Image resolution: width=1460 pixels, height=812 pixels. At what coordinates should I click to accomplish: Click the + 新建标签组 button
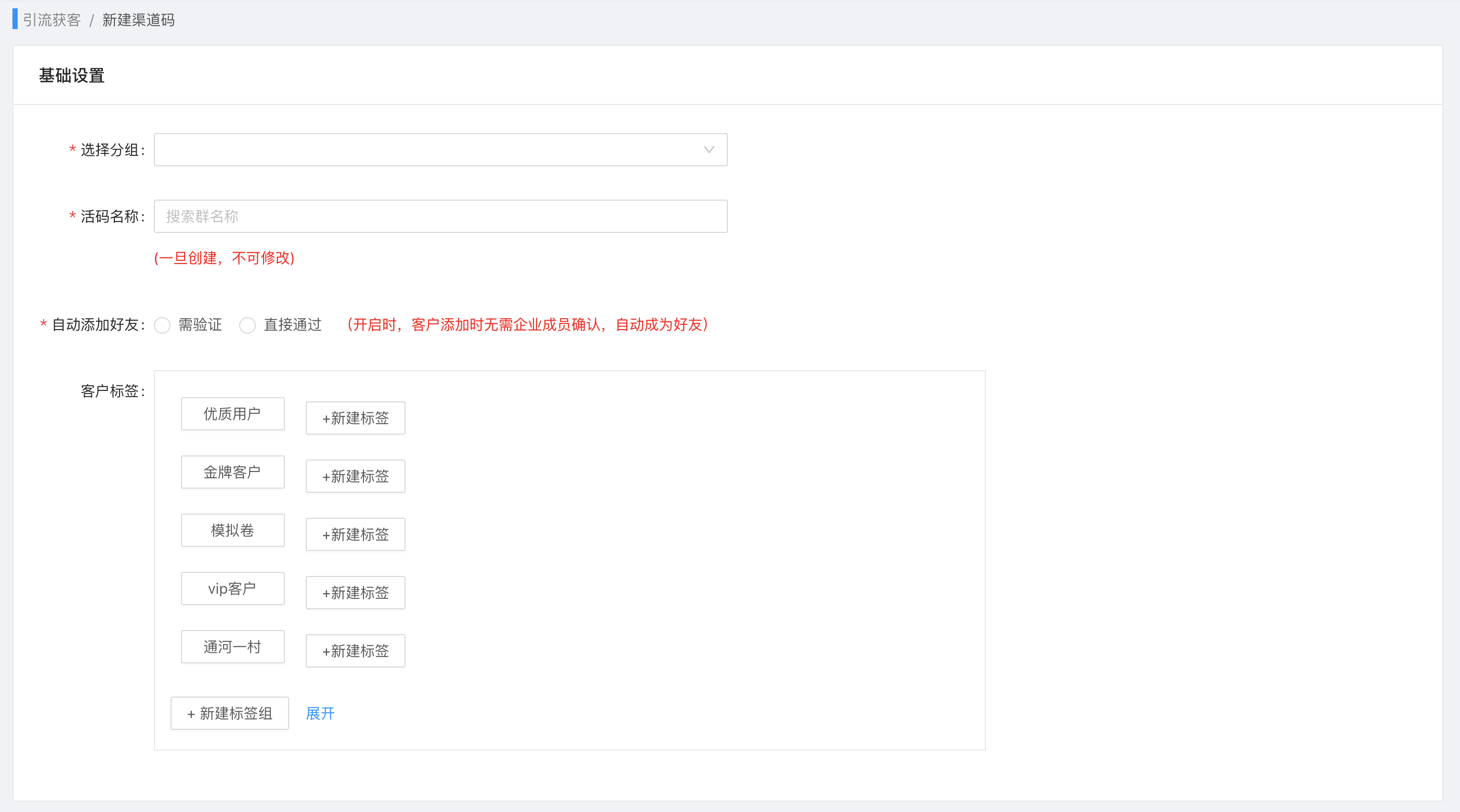click(229, 713)
